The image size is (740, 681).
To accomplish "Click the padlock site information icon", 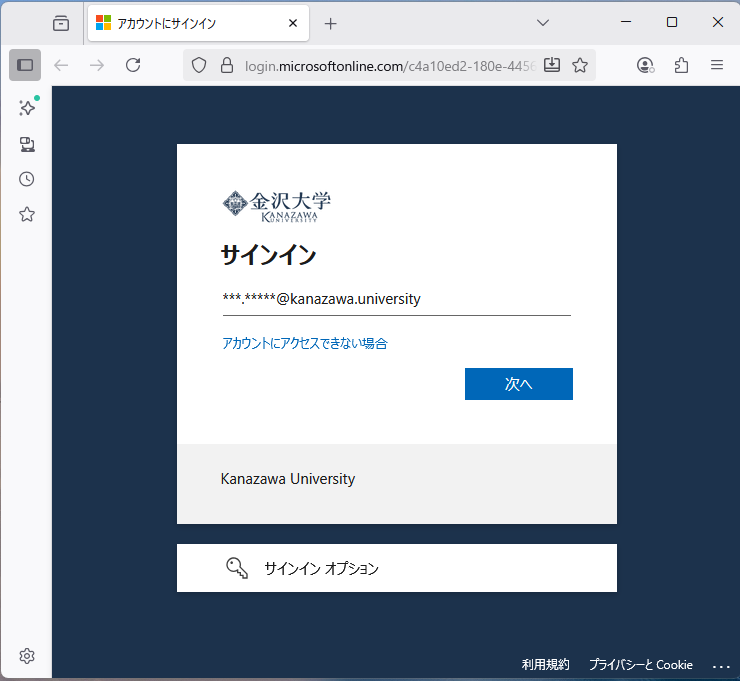I will click(226, 65).
